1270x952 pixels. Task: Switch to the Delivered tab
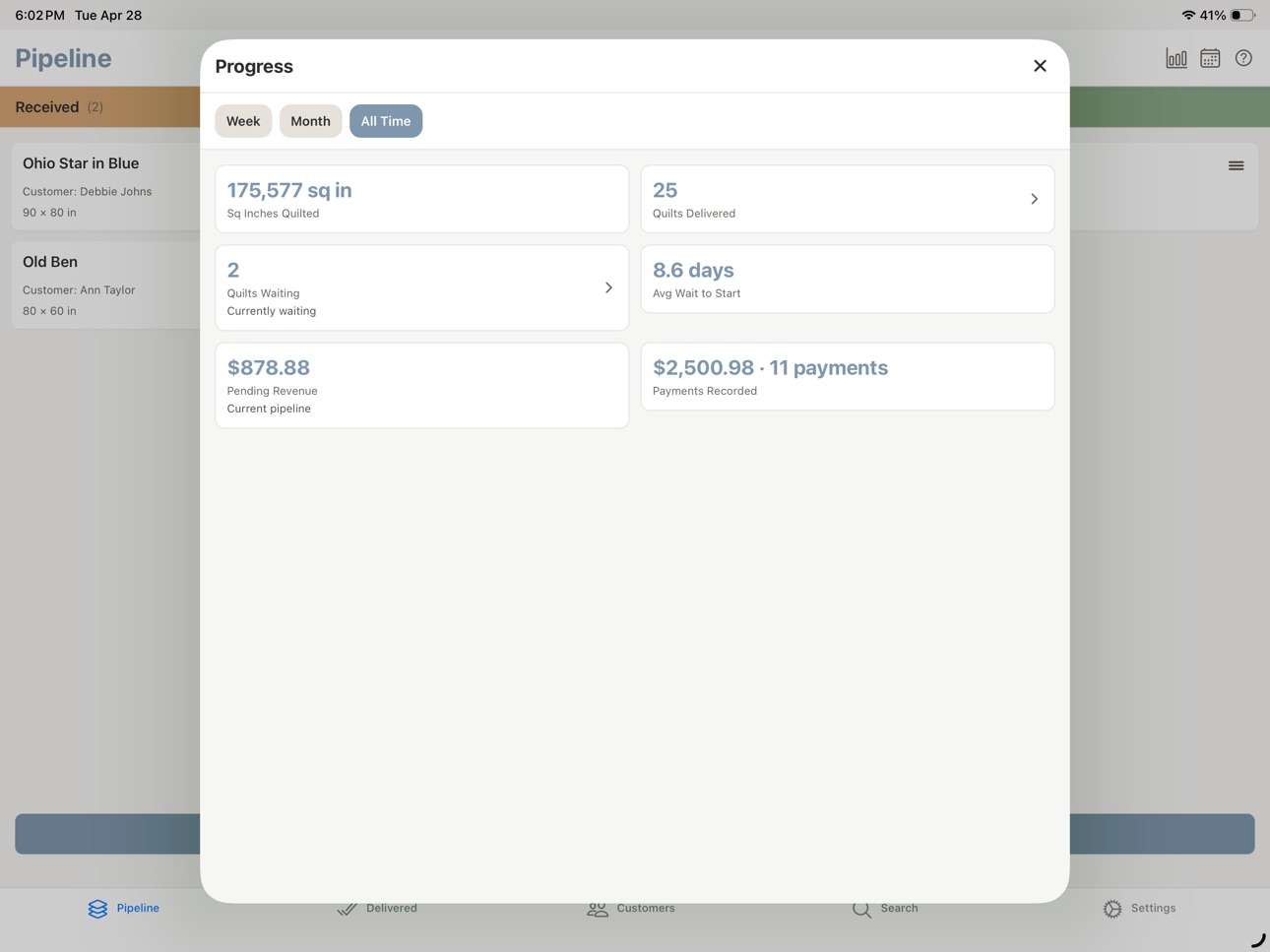377,908
